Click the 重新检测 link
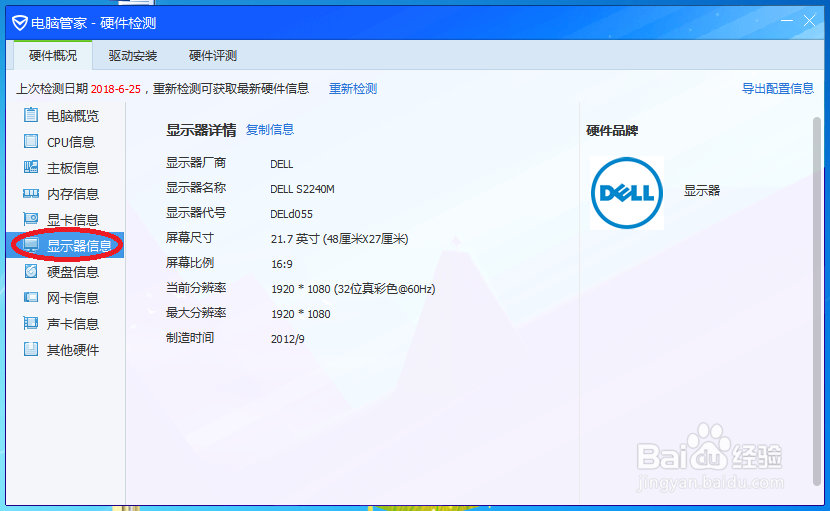 (353, 88)
